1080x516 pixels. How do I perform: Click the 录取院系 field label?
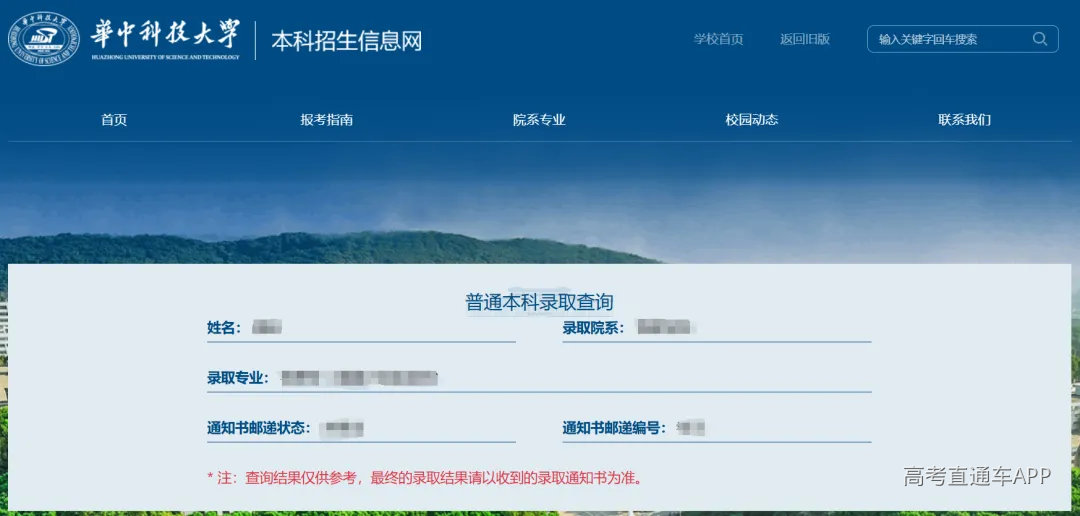pyautogui.click(x=594, y=328)
